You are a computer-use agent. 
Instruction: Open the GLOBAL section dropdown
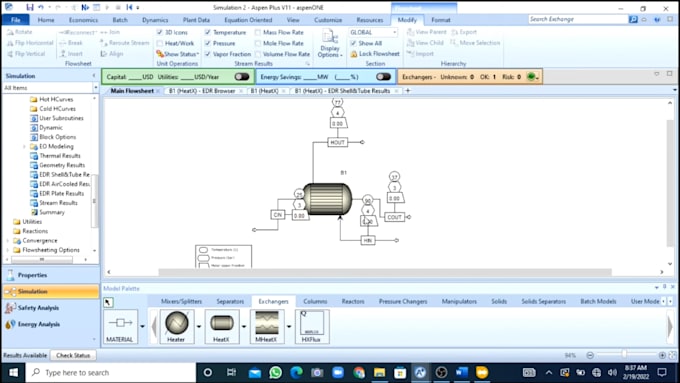pyautogui.click(x=394, y=33)
